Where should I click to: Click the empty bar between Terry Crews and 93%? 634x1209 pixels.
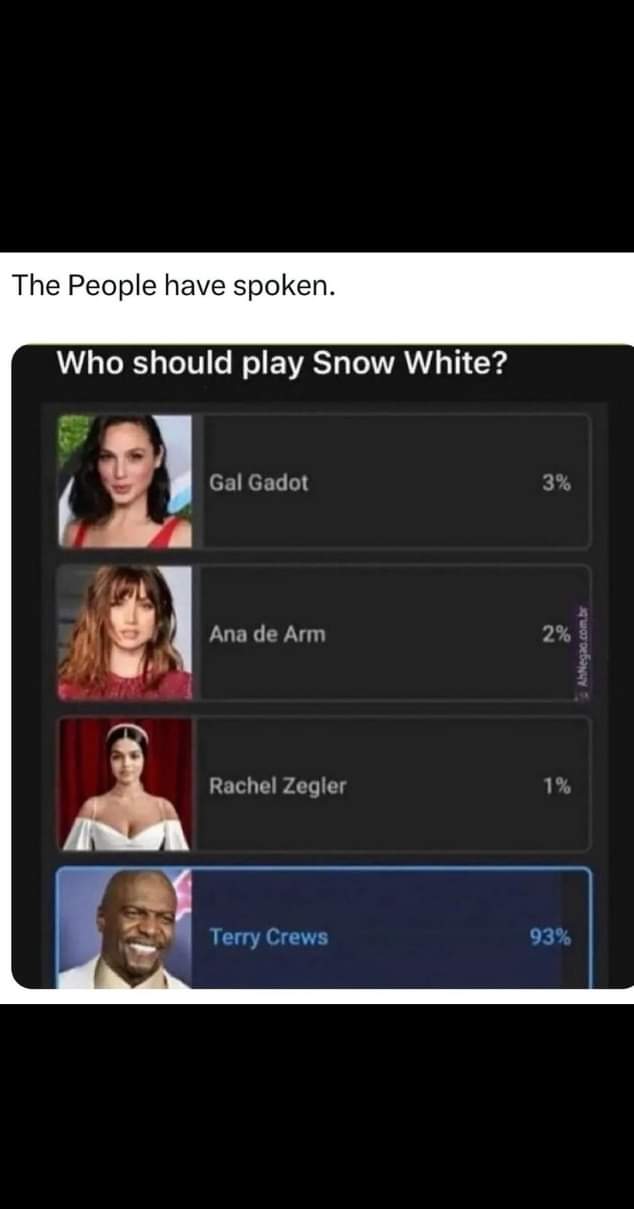428,938
